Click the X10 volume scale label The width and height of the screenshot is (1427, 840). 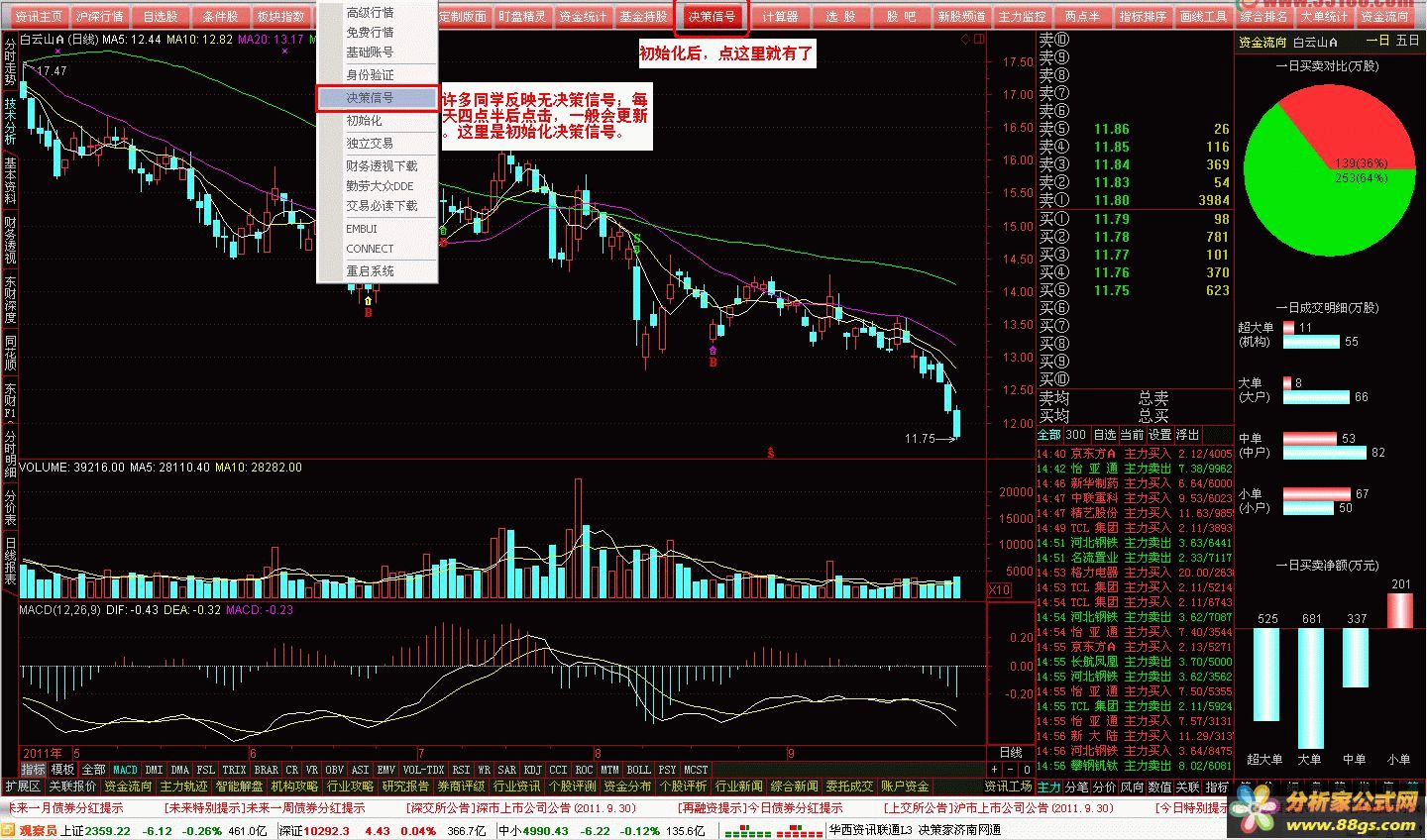click(x=1000, y=590)
